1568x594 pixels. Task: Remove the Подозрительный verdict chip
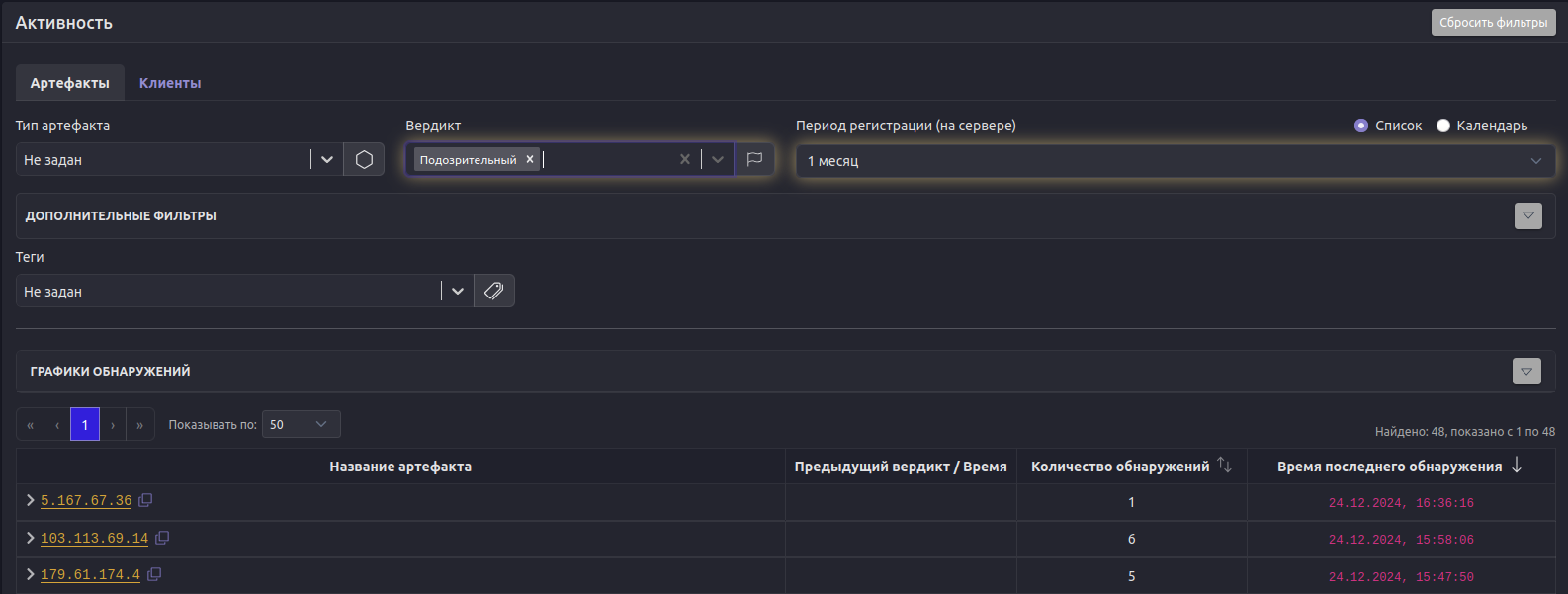[x=530, y=159]
